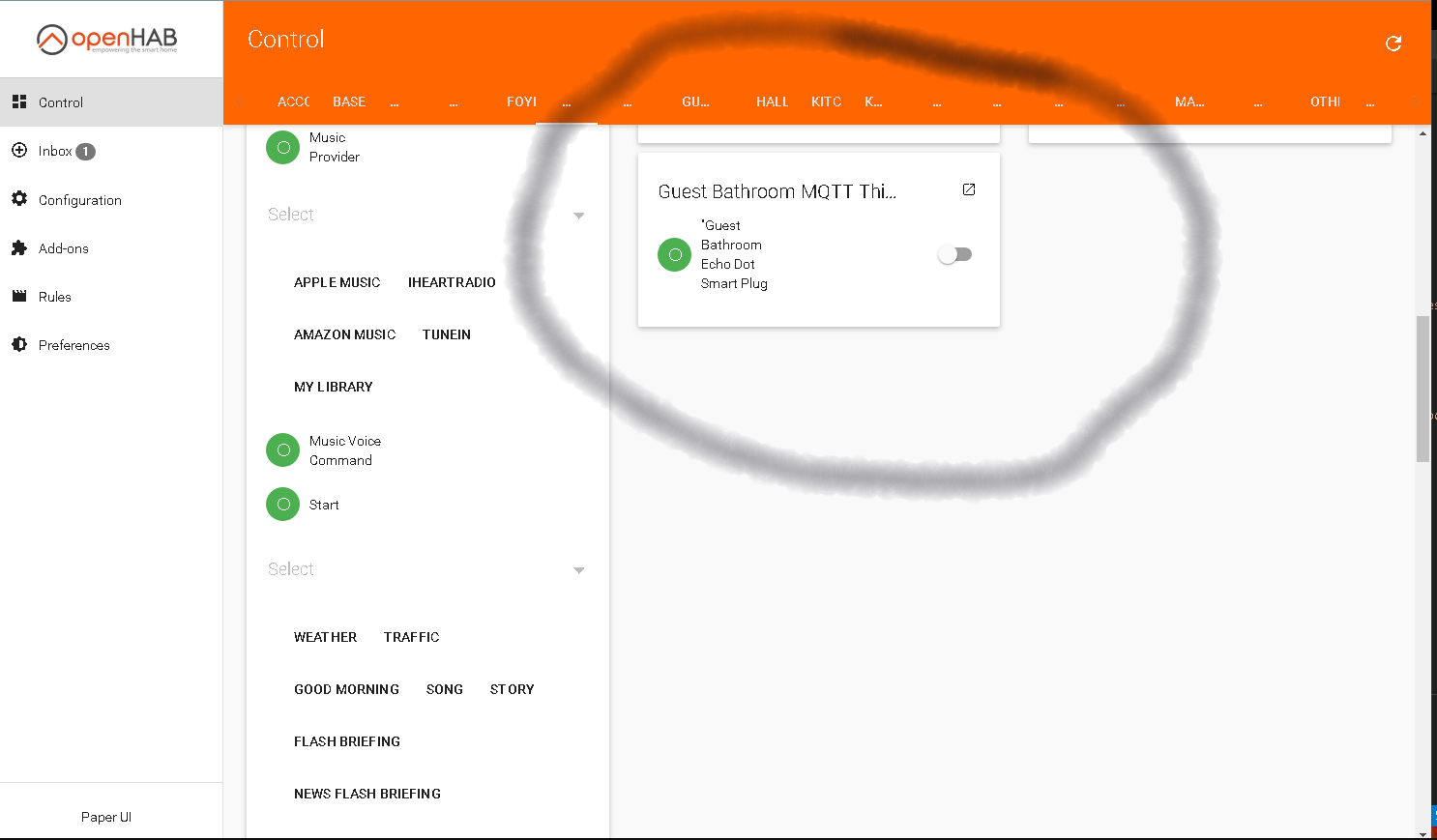This screenshot has width=1437, height=840.
Task: Click the green Music Provider item icon
Action: (x=282, y=148)
